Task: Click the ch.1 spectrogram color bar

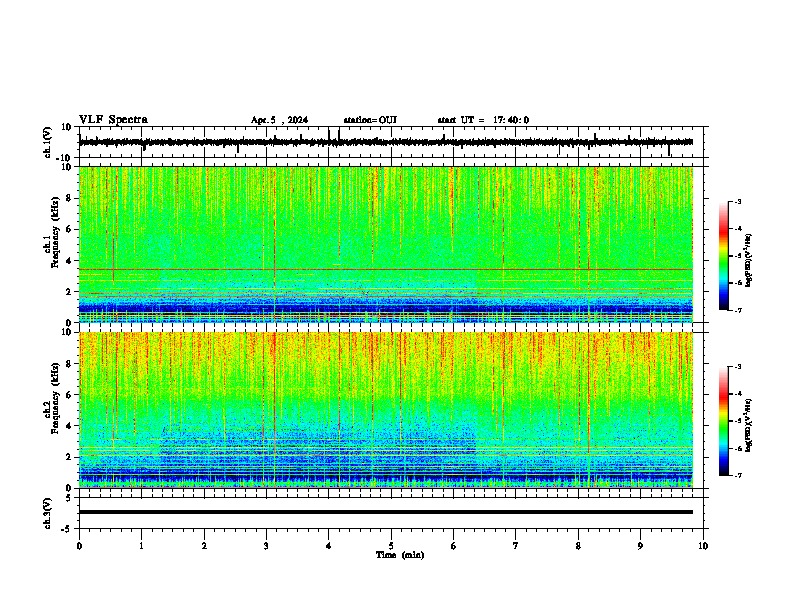Action: click(x=724, y=256)
